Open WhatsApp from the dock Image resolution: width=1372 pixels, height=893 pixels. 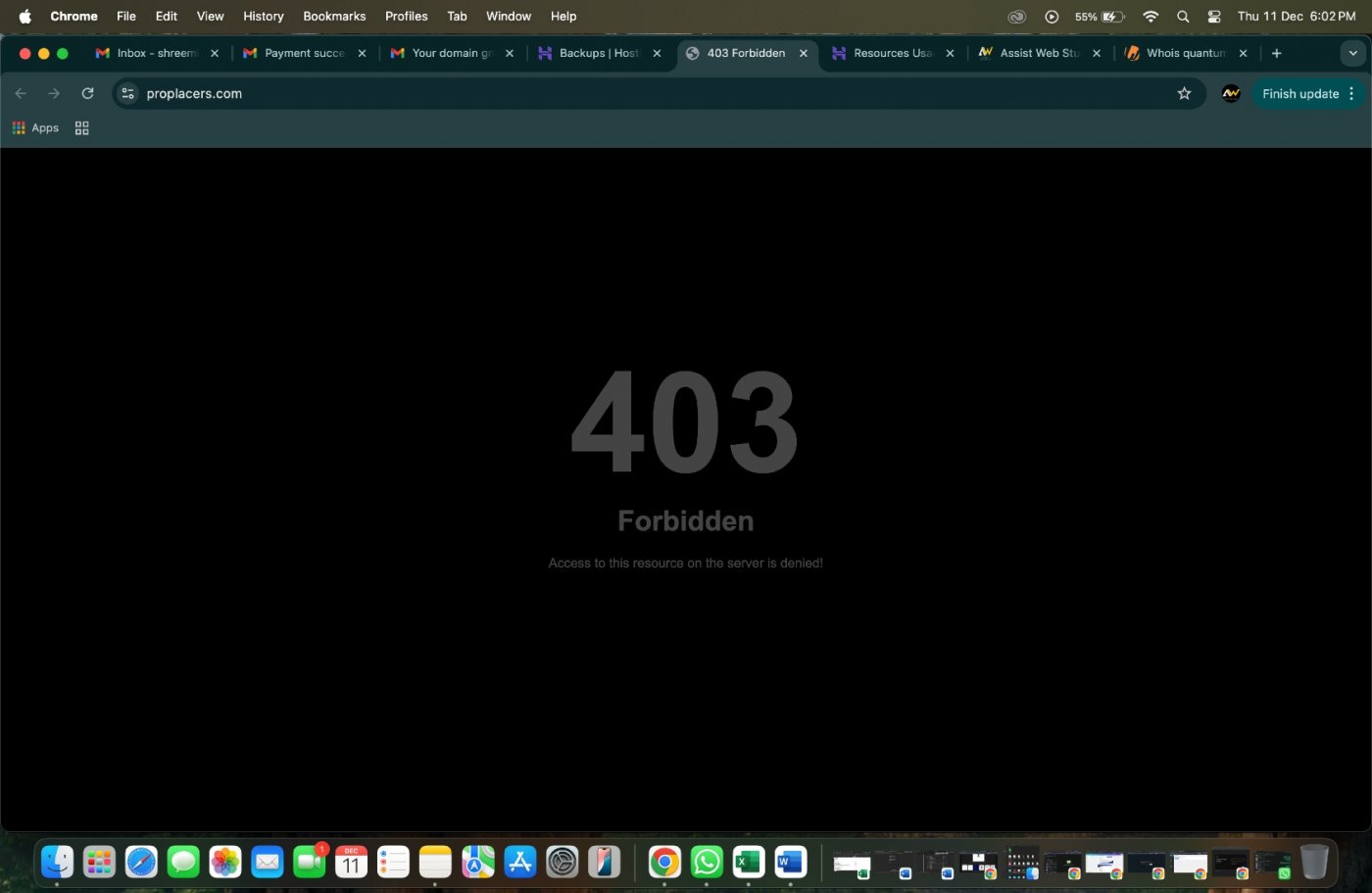click(706, 862)
